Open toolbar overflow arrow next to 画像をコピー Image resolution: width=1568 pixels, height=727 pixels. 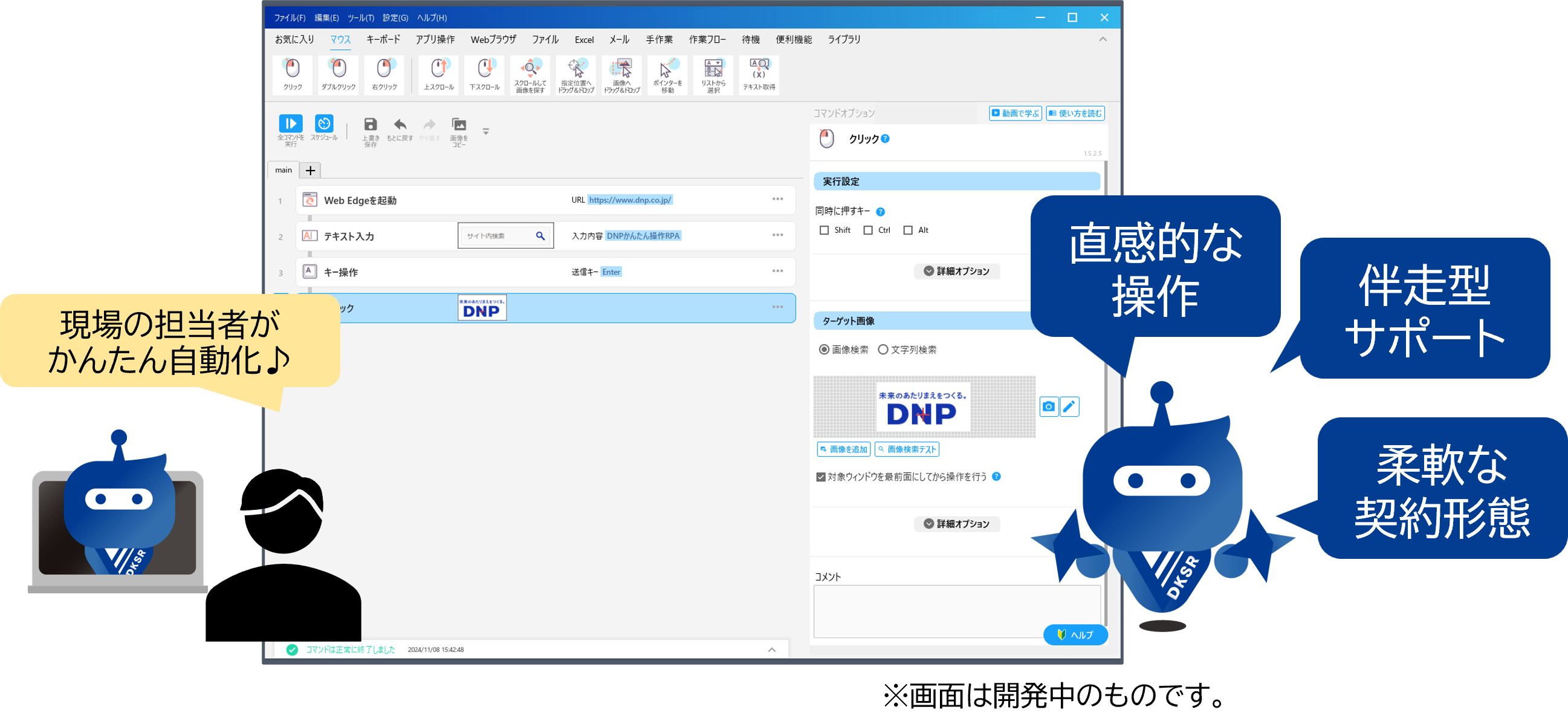[x=486, y=131]
